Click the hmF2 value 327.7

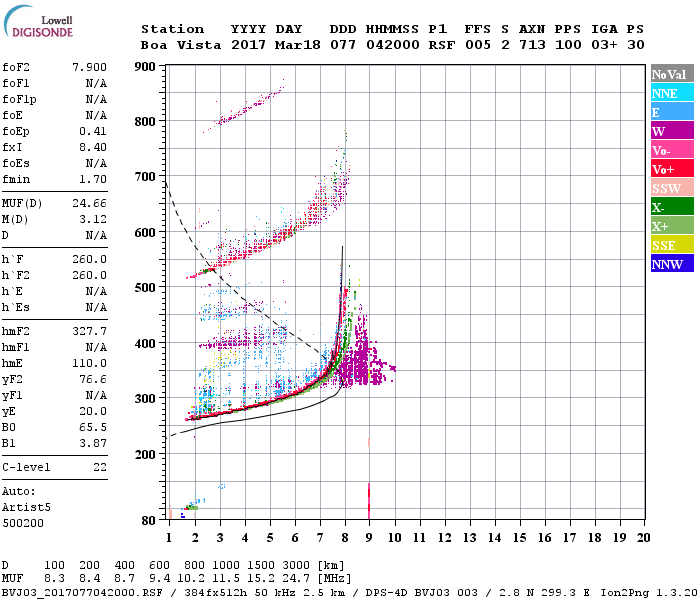[x=89, y=330]
